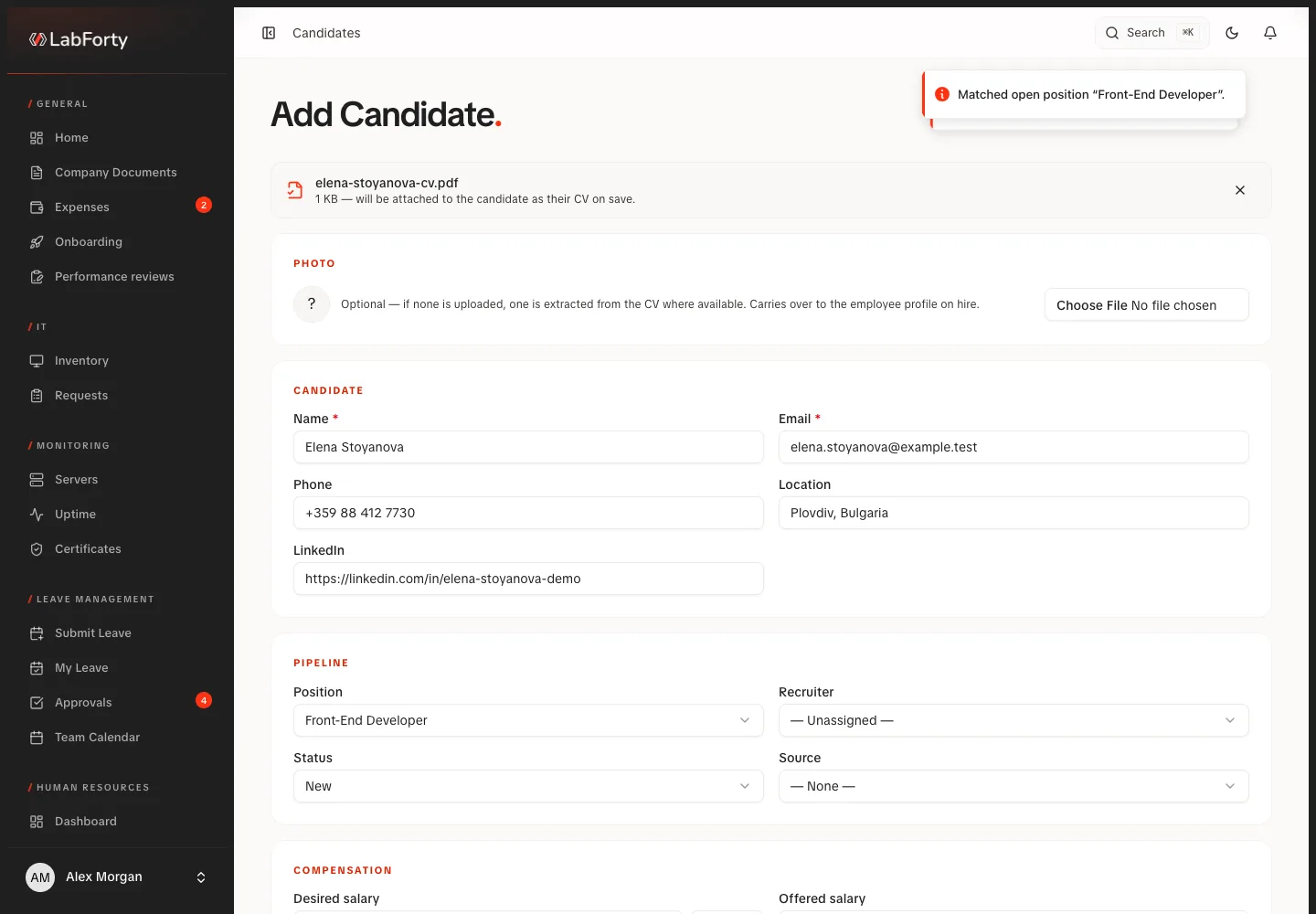Click the LabForty logo

pyautogui.click(x=79, y=39)
